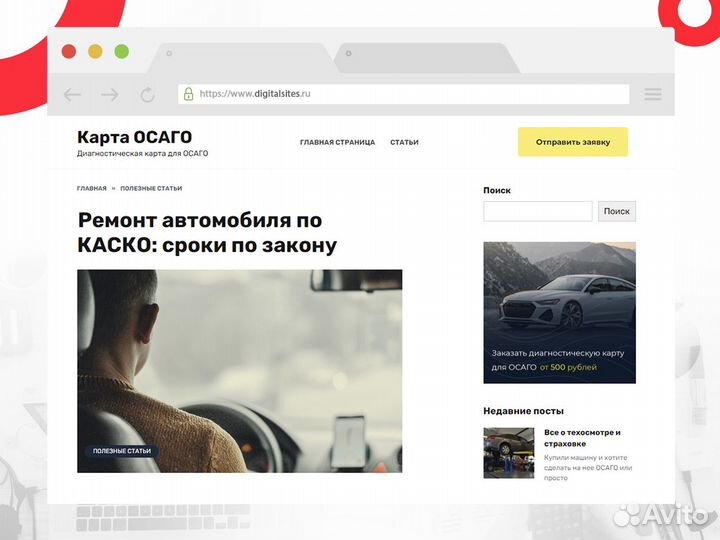Click the browser forward arrow

[110, 95]
